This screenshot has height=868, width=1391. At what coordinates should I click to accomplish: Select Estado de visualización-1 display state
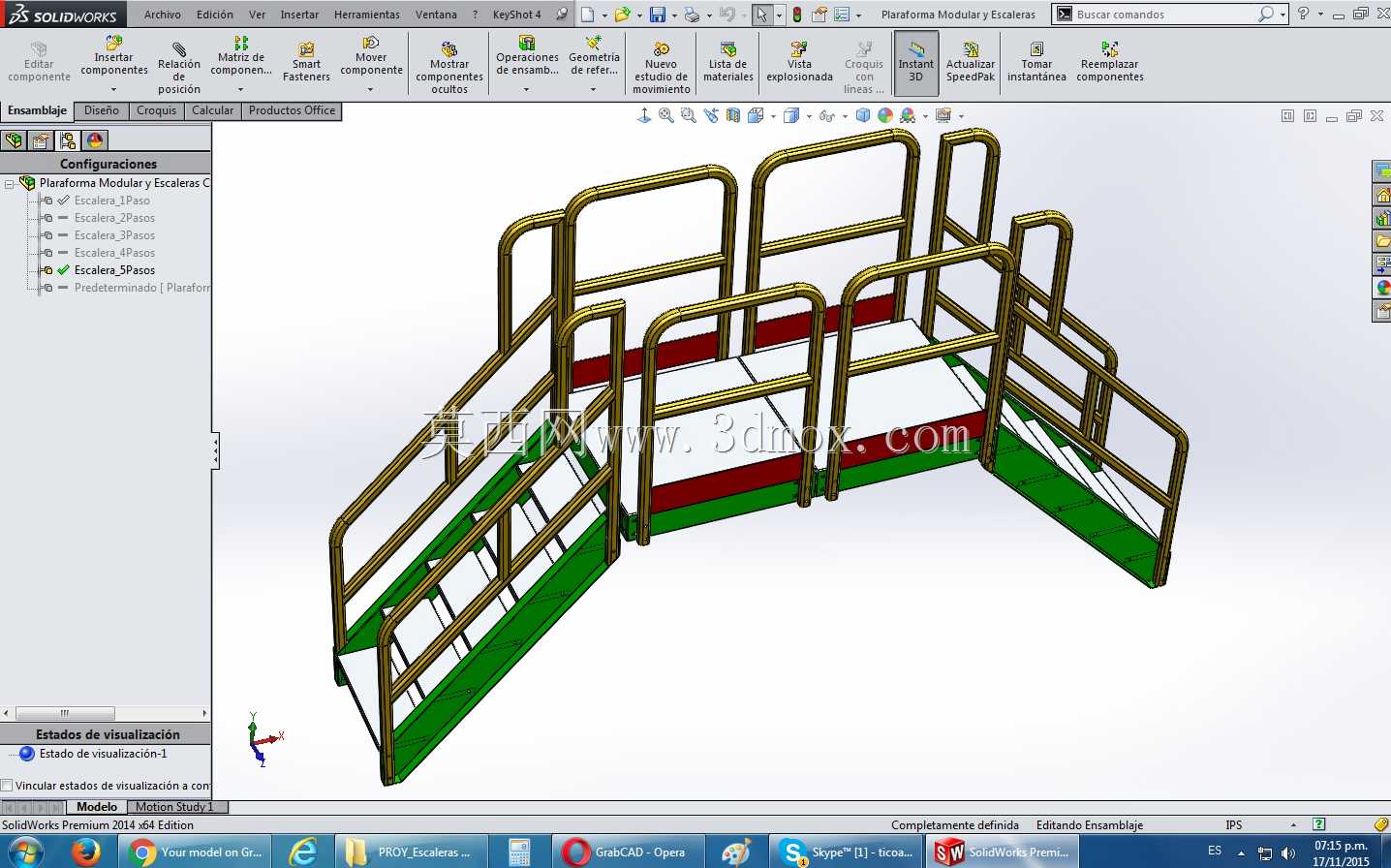click(x=103, y=754)
